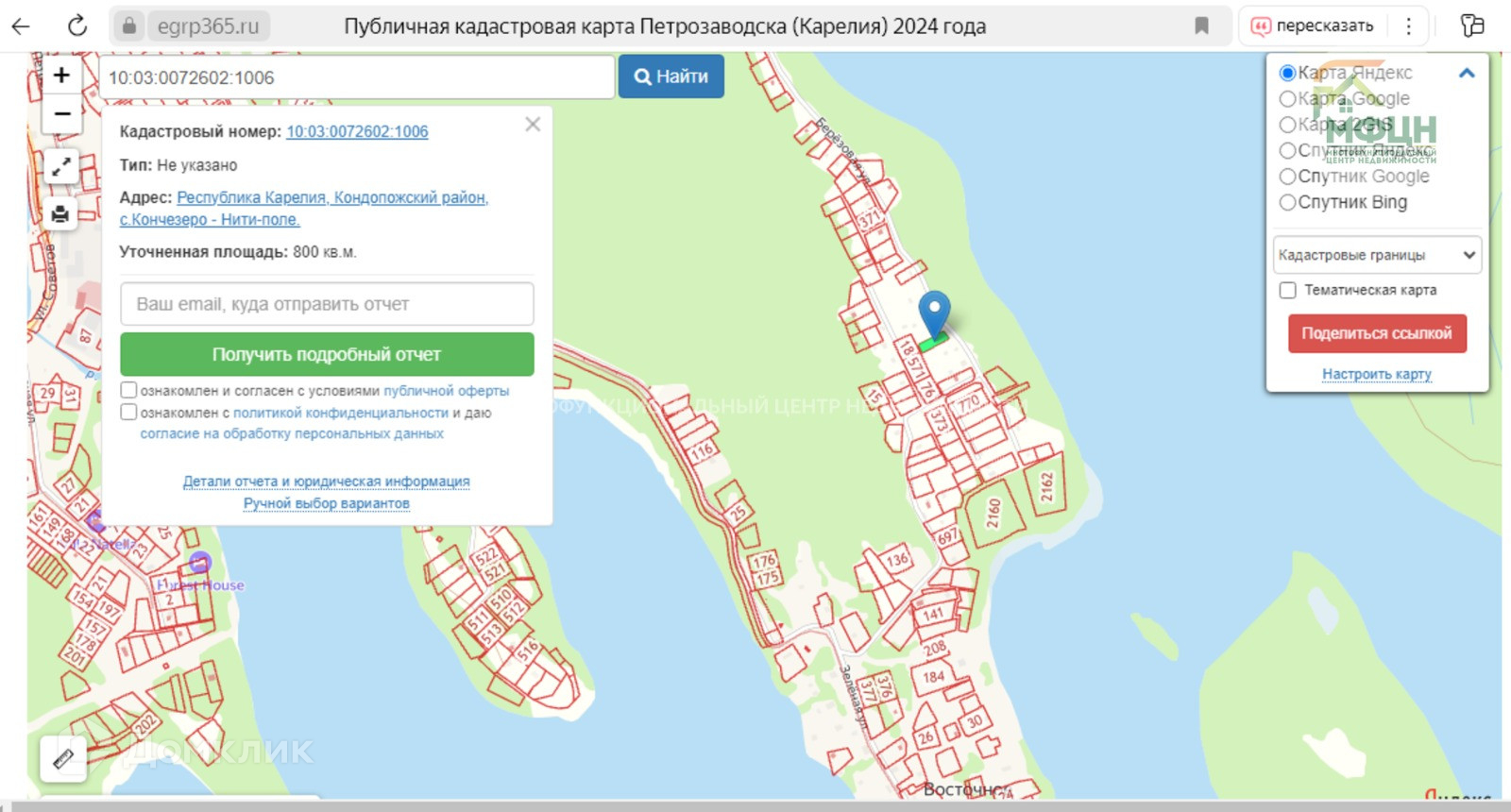The height and width of the screenshot is (812, 1511).
Task: Open the Ручной выбор вариантов link
Action: click(x=327, y=503)
